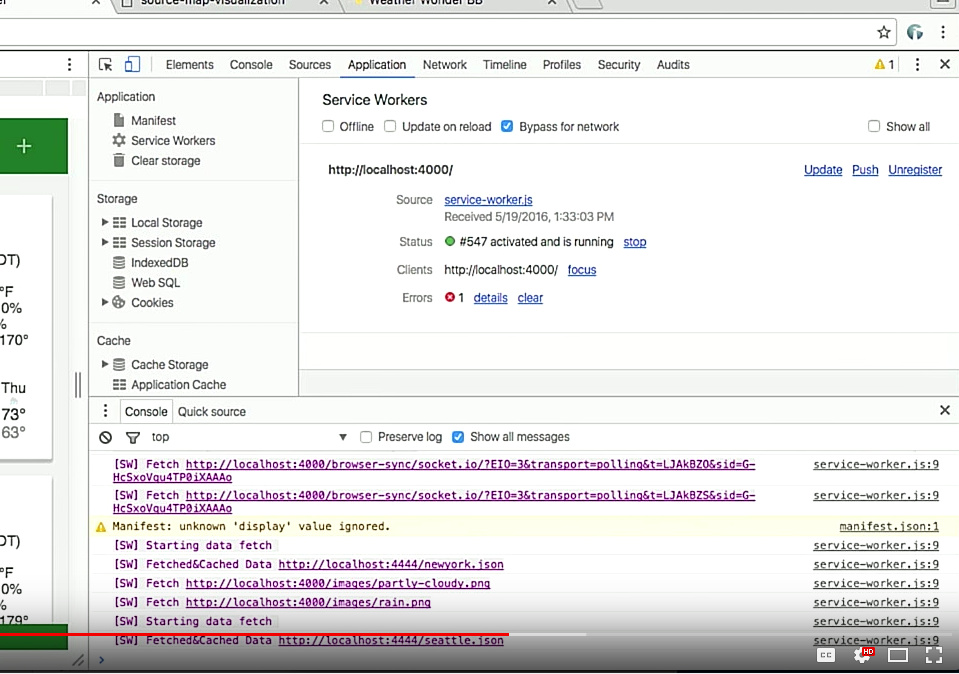959x674 pixels.
Task: Uncheck Show all messages
Action: [457, 437]
